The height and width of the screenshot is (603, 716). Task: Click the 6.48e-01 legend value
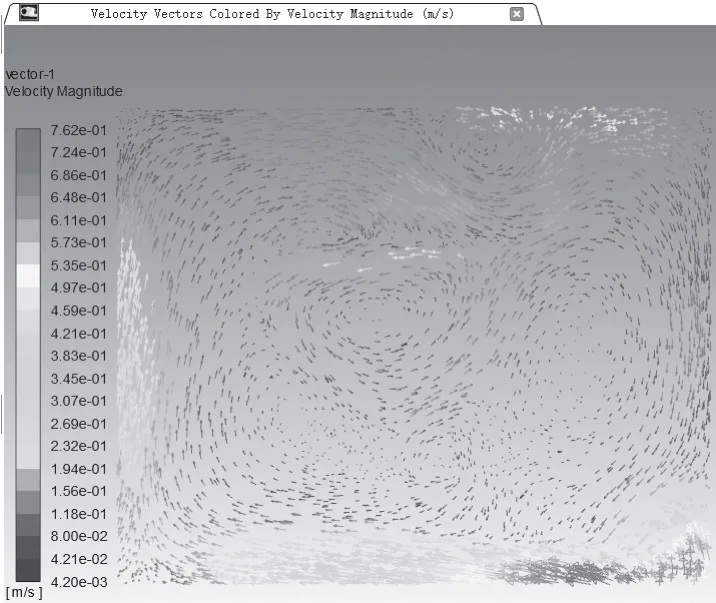tap(79, 197)
